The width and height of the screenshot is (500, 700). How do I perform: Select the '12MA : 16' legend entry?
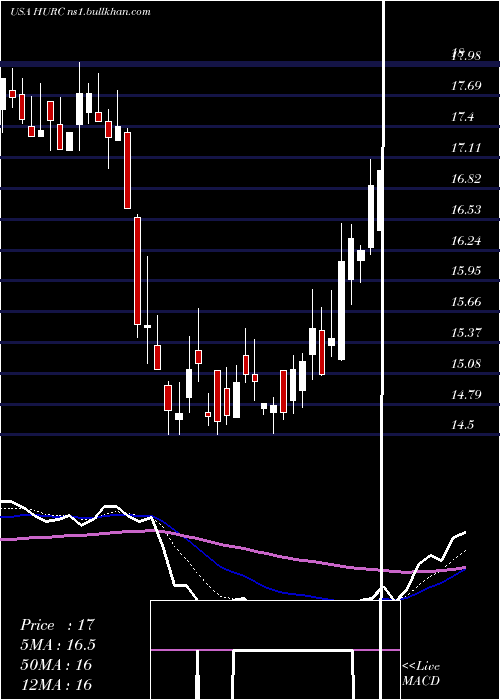[56, 684]
